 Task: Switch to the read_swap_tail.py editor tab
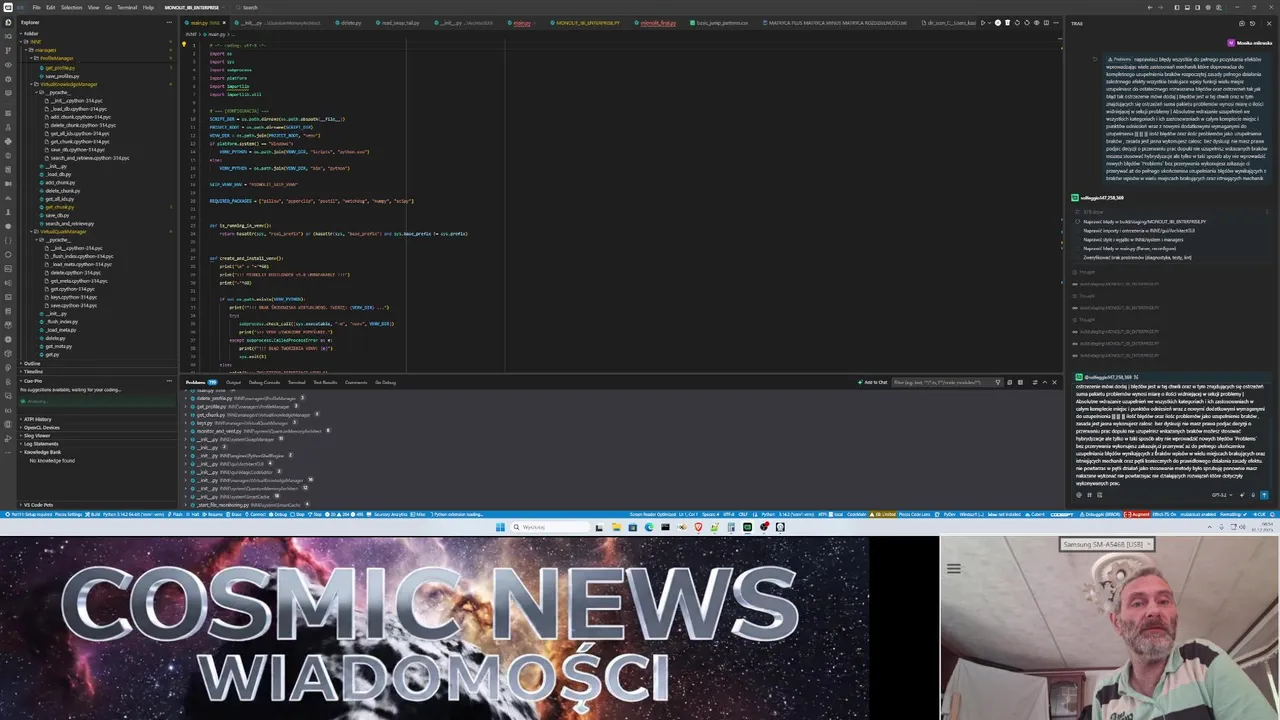(x=397, y=23)
